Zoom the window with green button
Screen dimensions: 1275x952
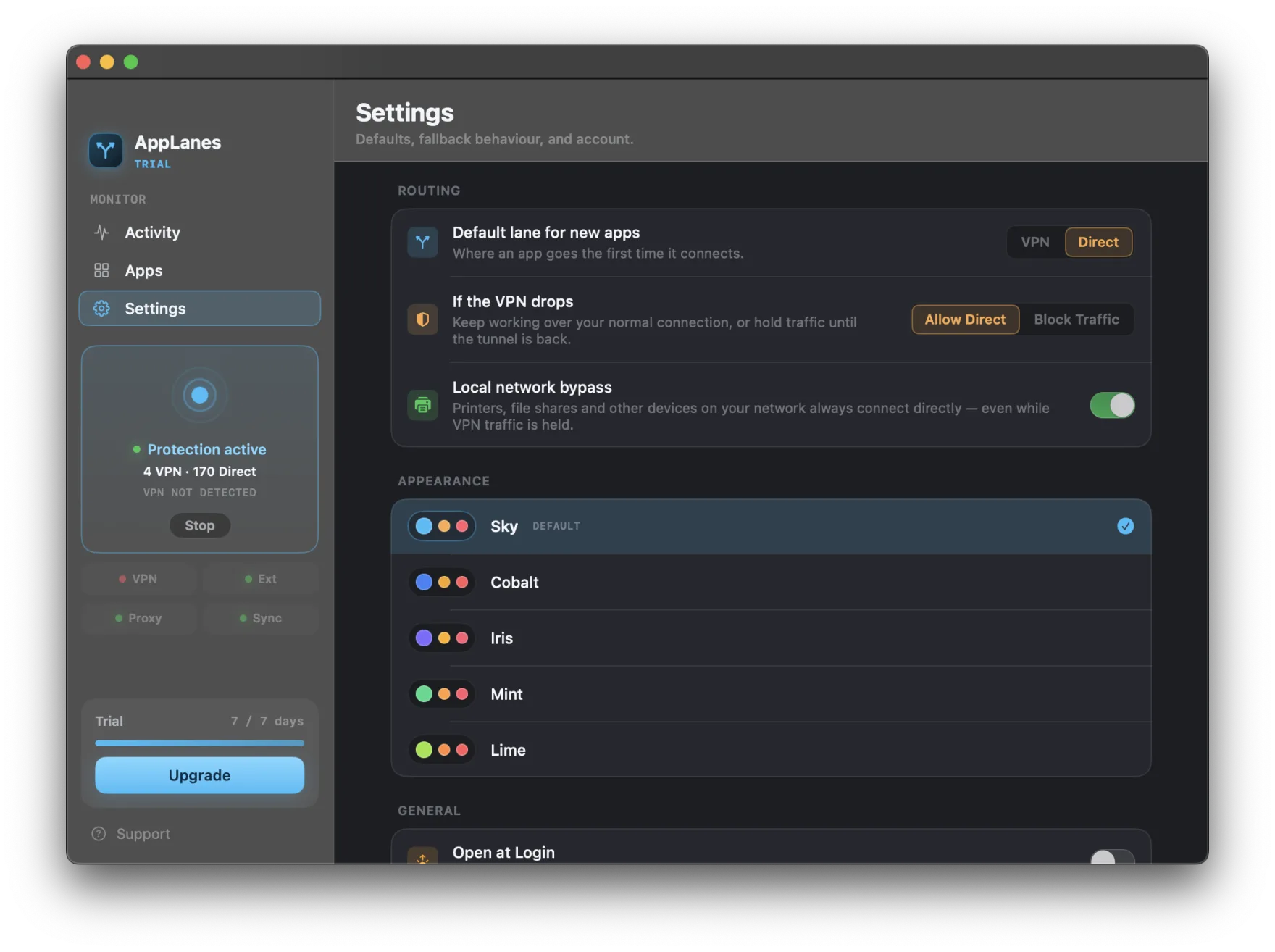click(x=131, y=62)
